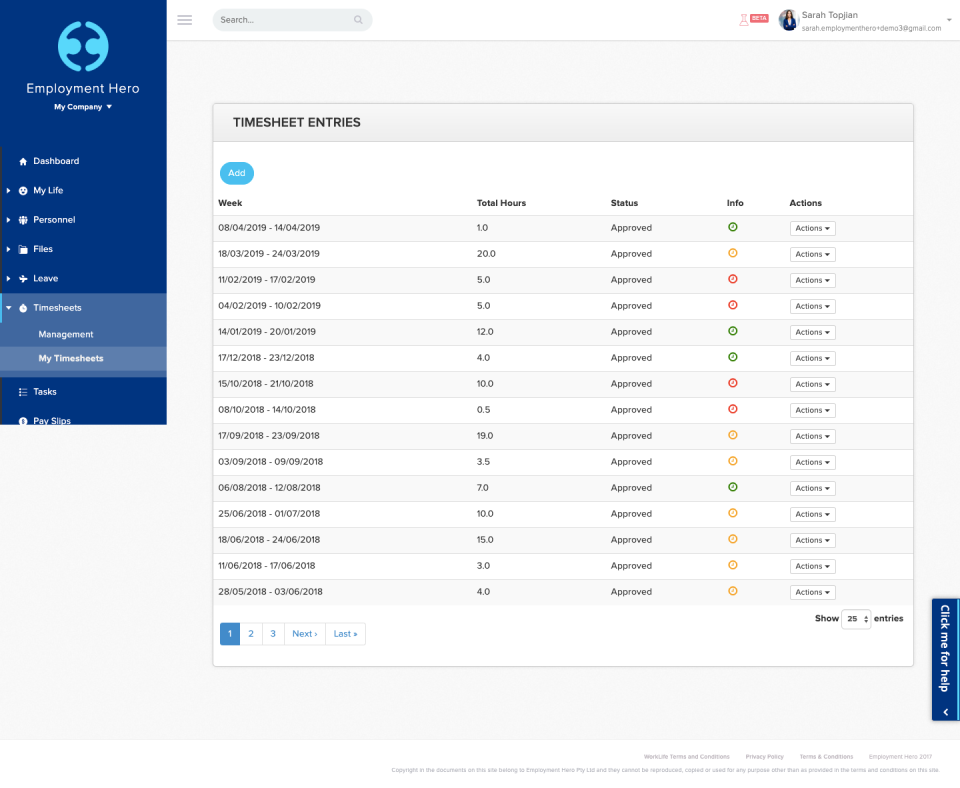Open Actions dropdown for 14/01/2019 week

(x=812, y=332)
